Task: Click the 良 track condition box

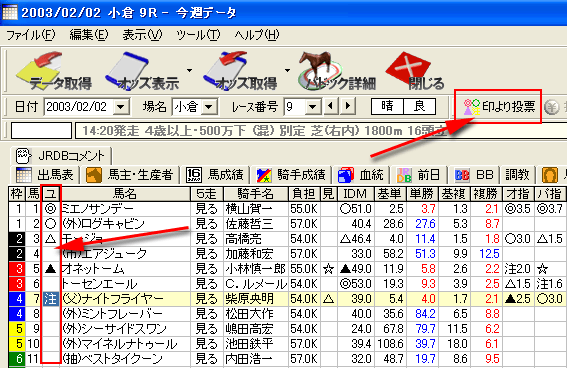Action: [419, 106]
